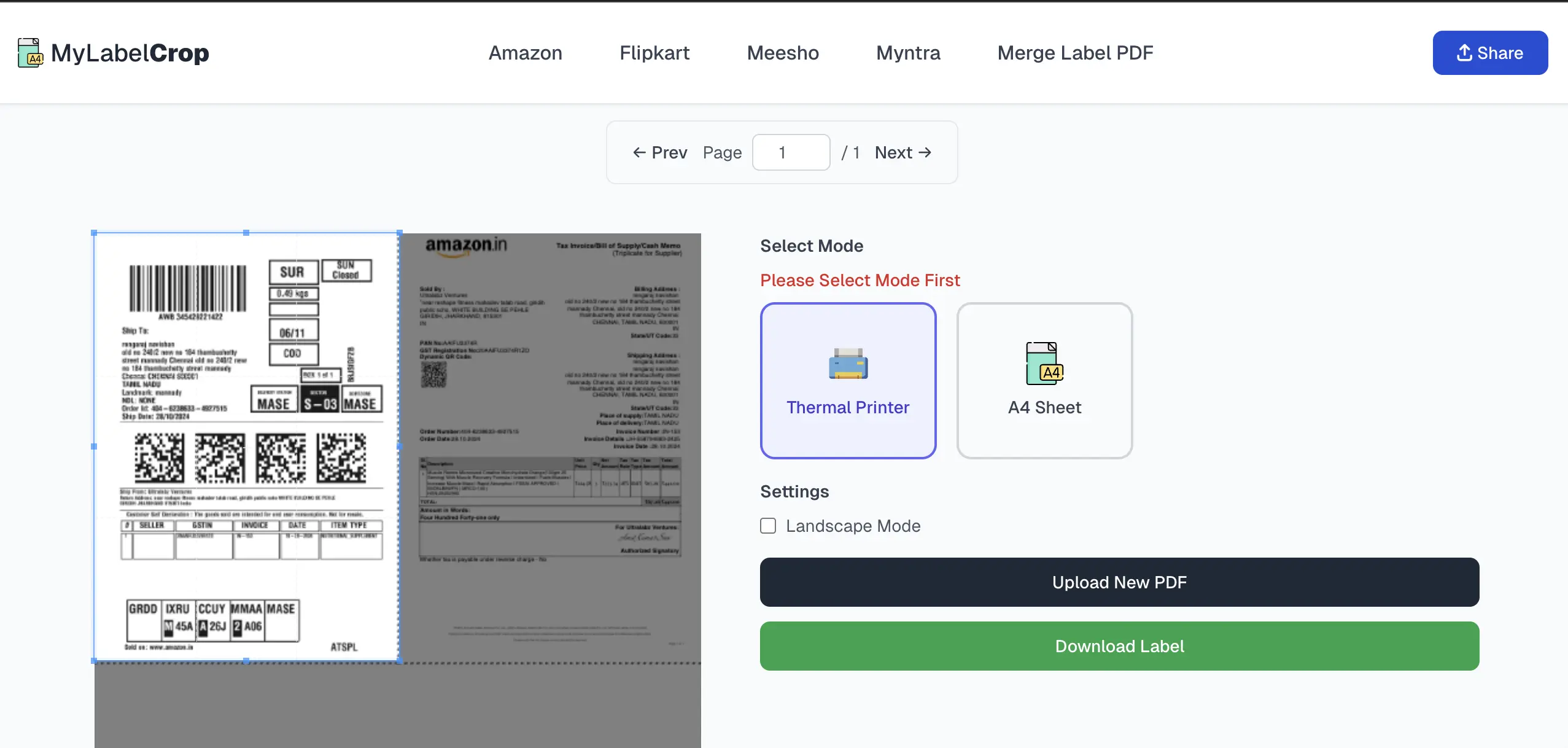Enable Landscape Mode
The image size is (1568, 748).
point(767,526)
